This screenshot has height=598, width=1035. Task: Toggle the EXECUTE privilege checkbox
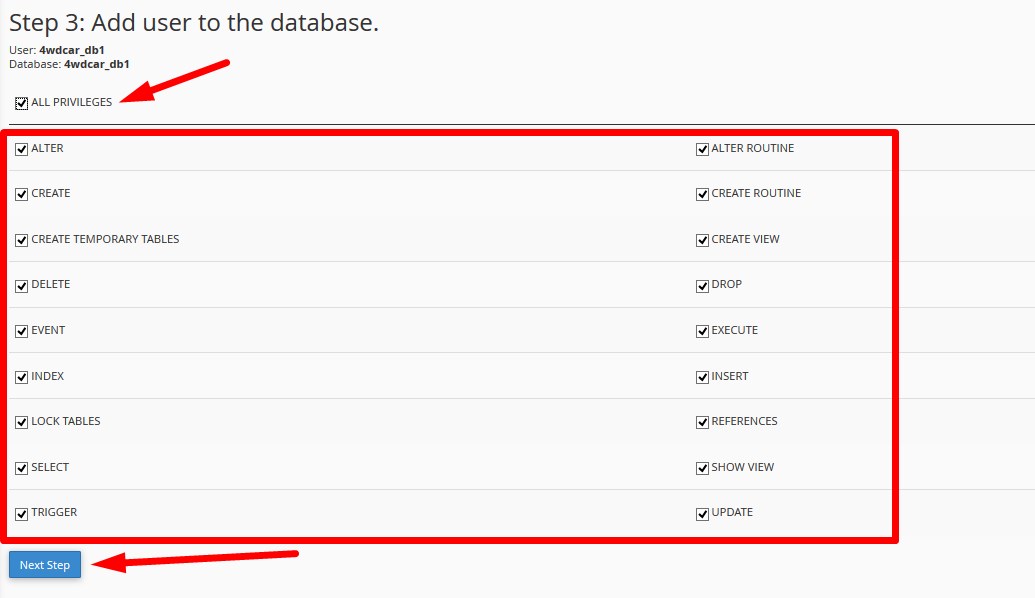point(702,331)
